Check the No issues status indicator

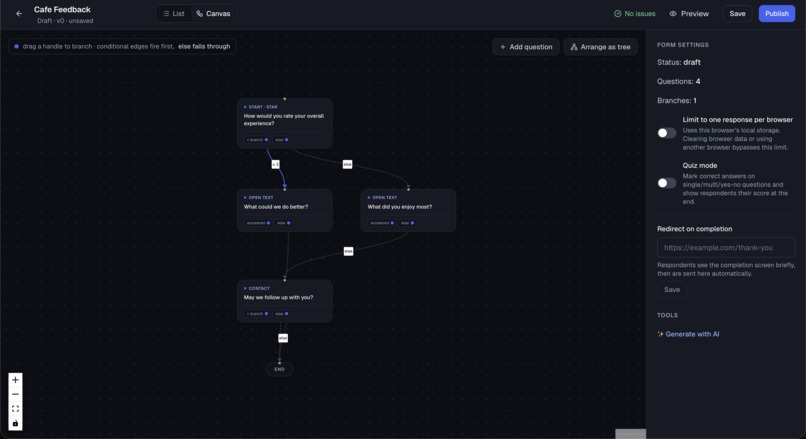(634, 14)
